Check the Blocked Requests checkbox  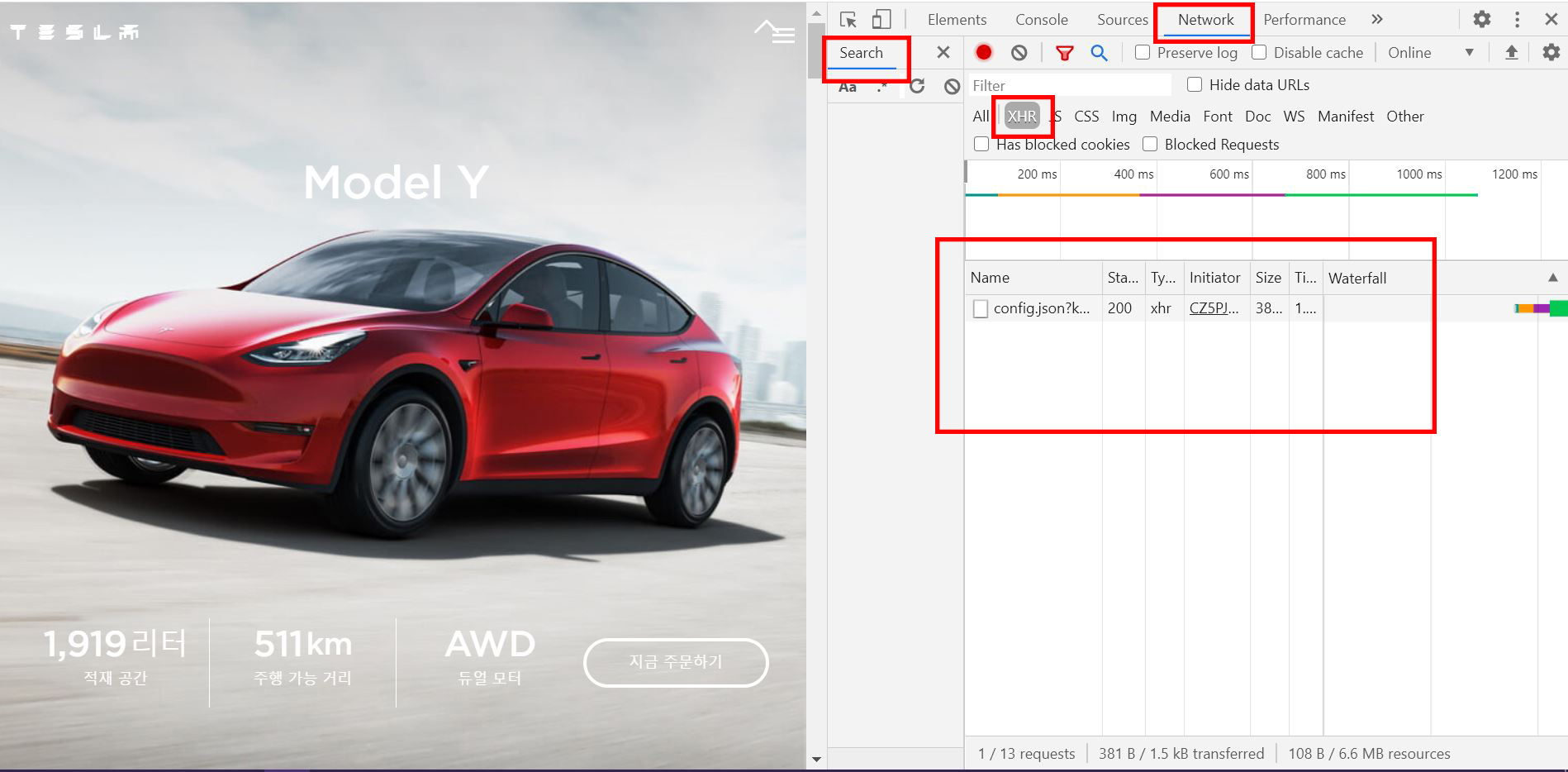pos(1150,145)
